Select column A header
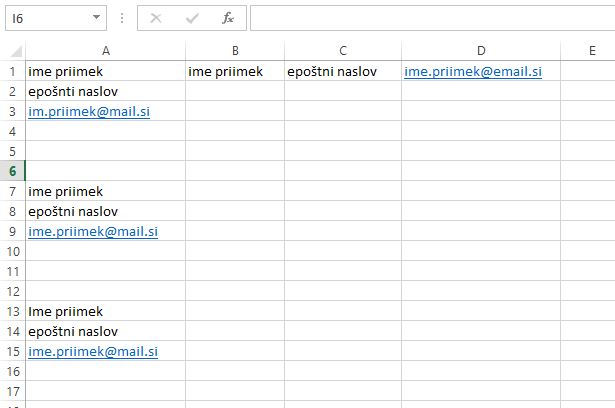The width and height of the screenshot is (615, 408). (106, 51)
